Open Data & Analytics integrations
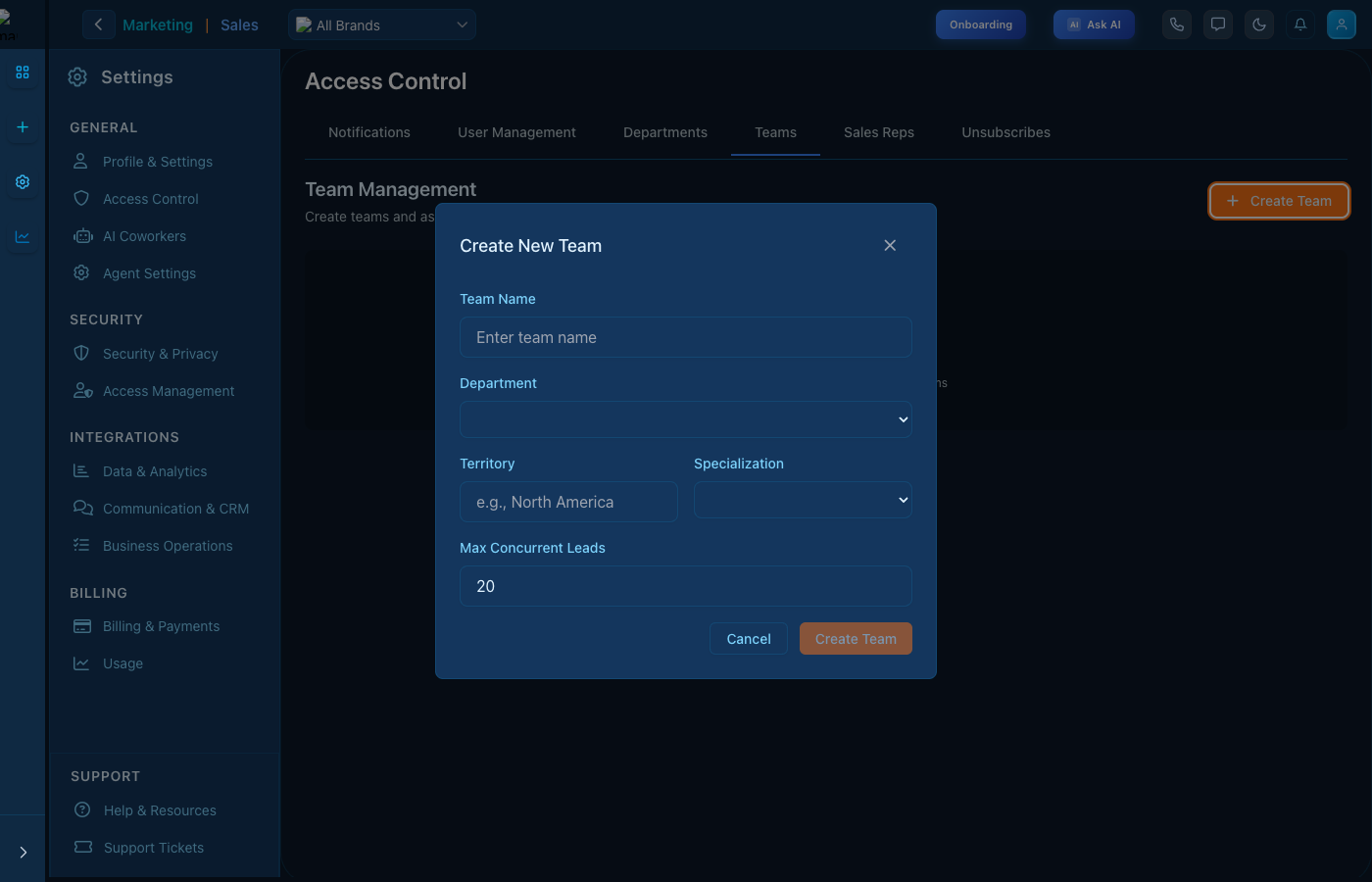 coord(155,471)
